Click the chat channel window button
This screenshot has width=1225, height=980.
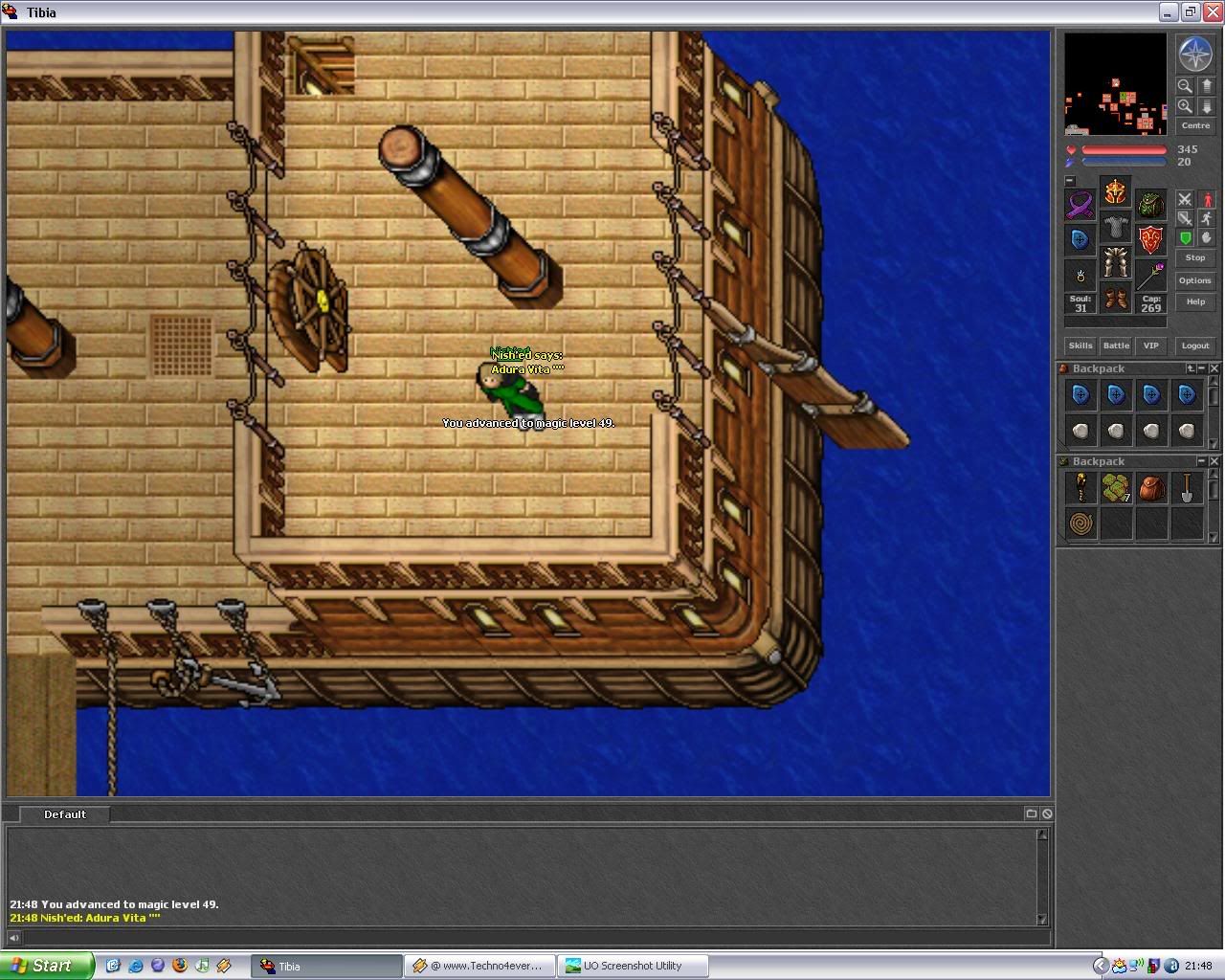[1031, 813]
